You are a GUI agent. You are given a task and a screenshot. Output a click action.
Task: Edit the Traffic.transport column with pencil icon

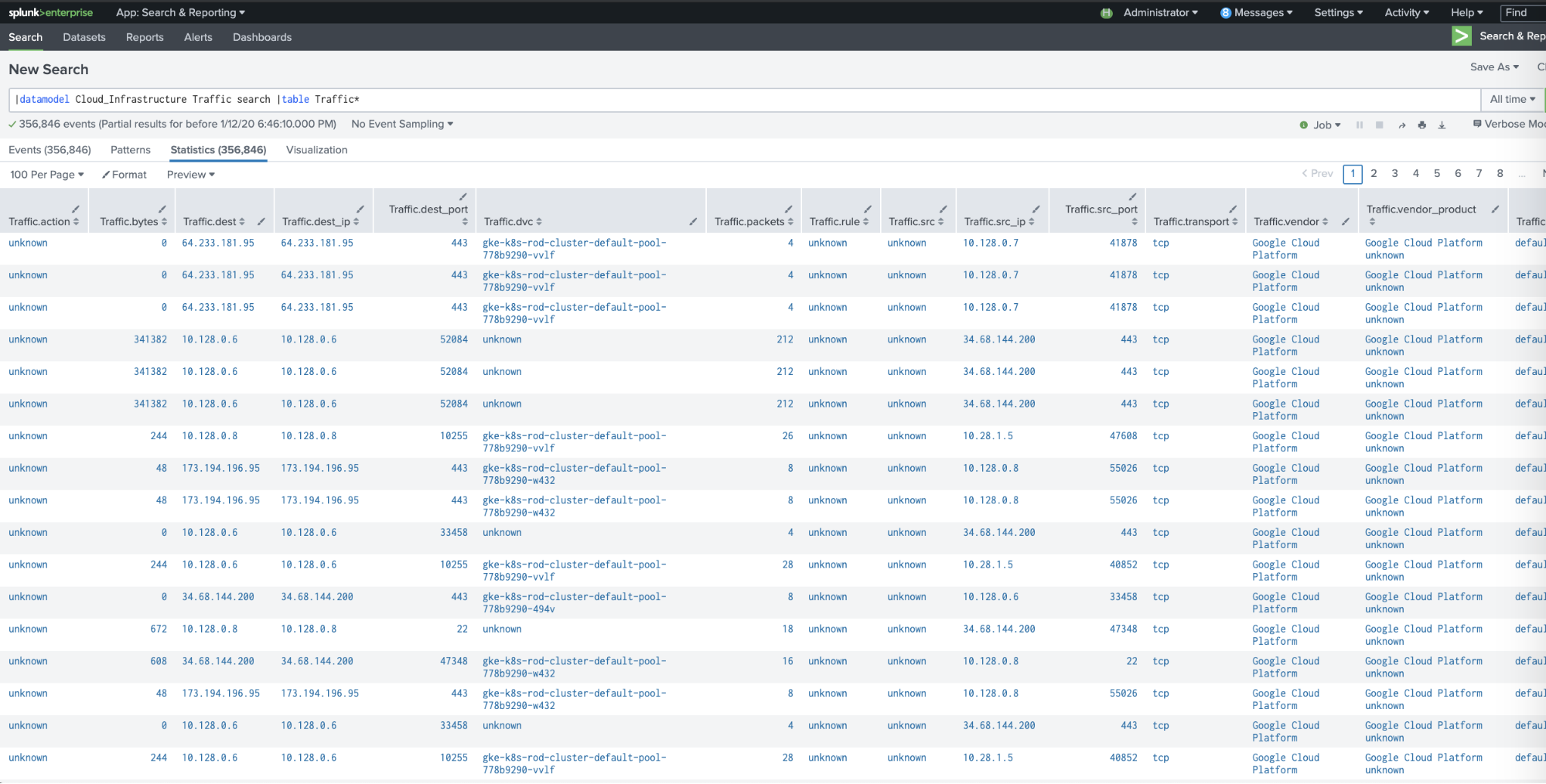1233,210
